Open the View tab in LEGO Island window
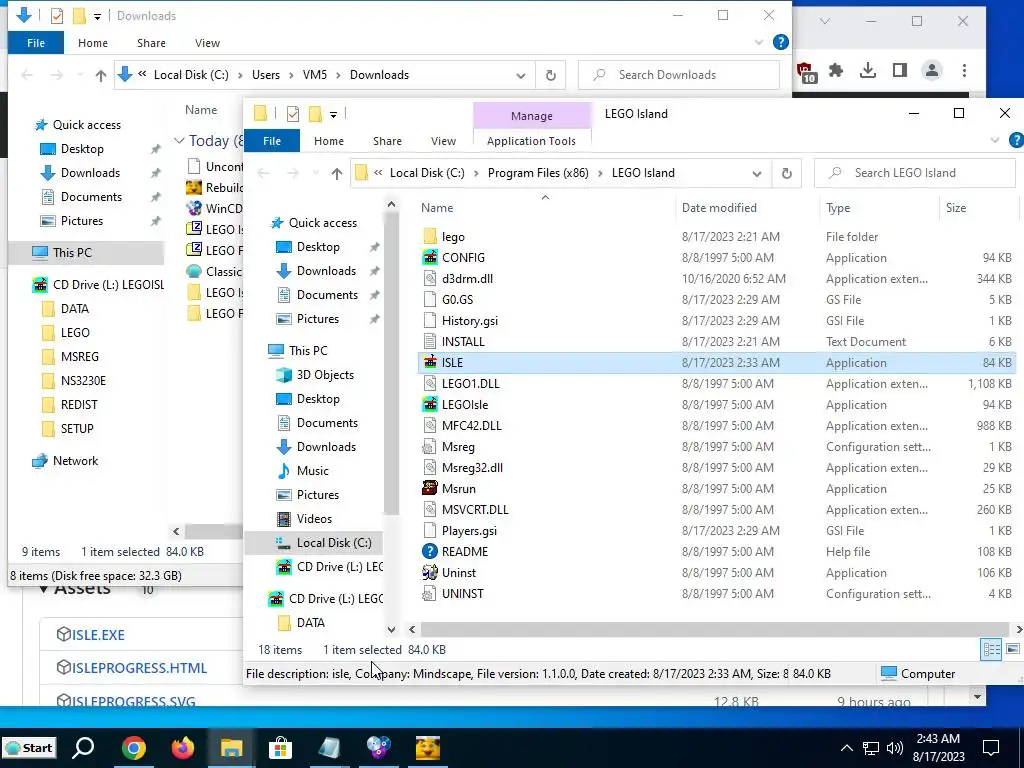 443,141
